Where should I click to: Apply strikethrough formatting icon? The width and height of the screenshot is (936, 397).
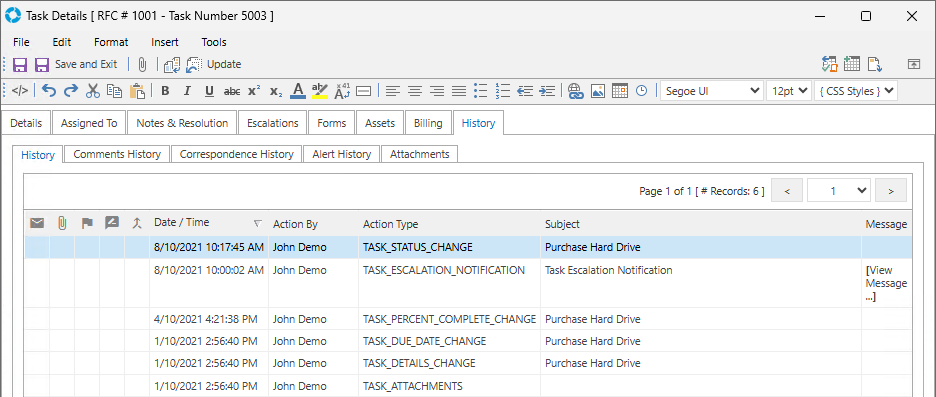click(232, 91)
